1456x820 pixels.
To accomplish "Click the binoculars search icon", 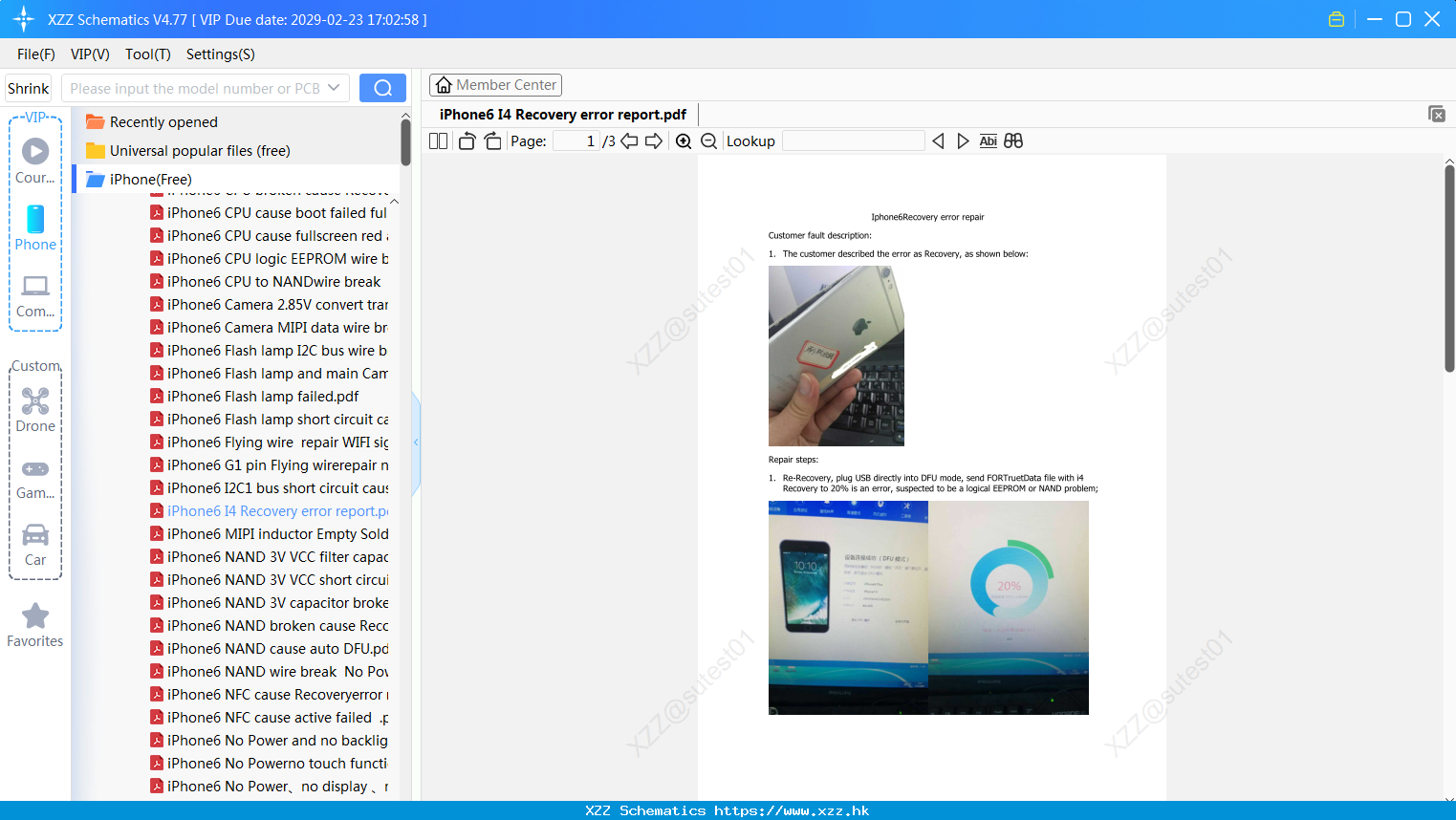I will (1013, 140).
